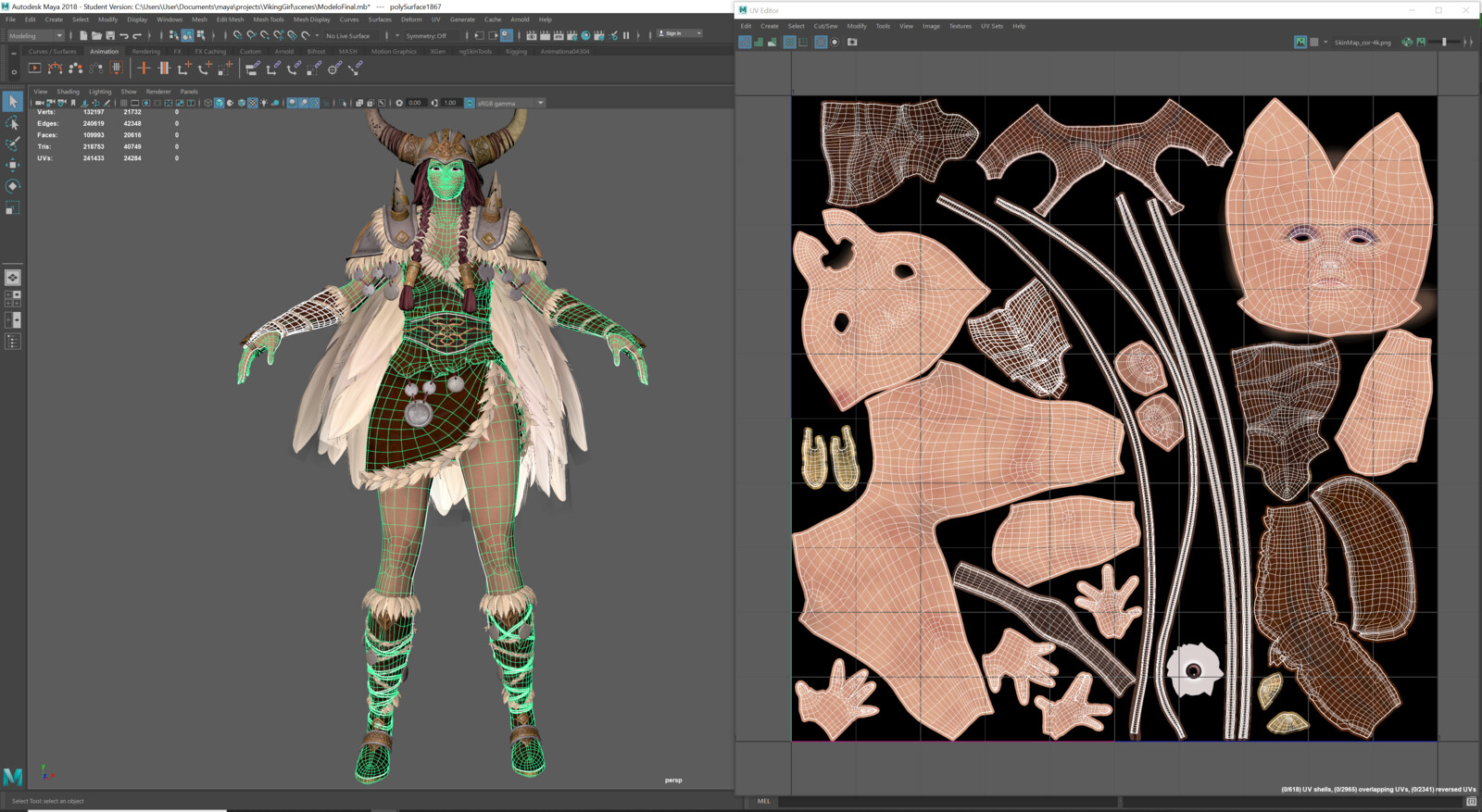
Task: Click the viewport camera select icon
Action: (40, 103)
